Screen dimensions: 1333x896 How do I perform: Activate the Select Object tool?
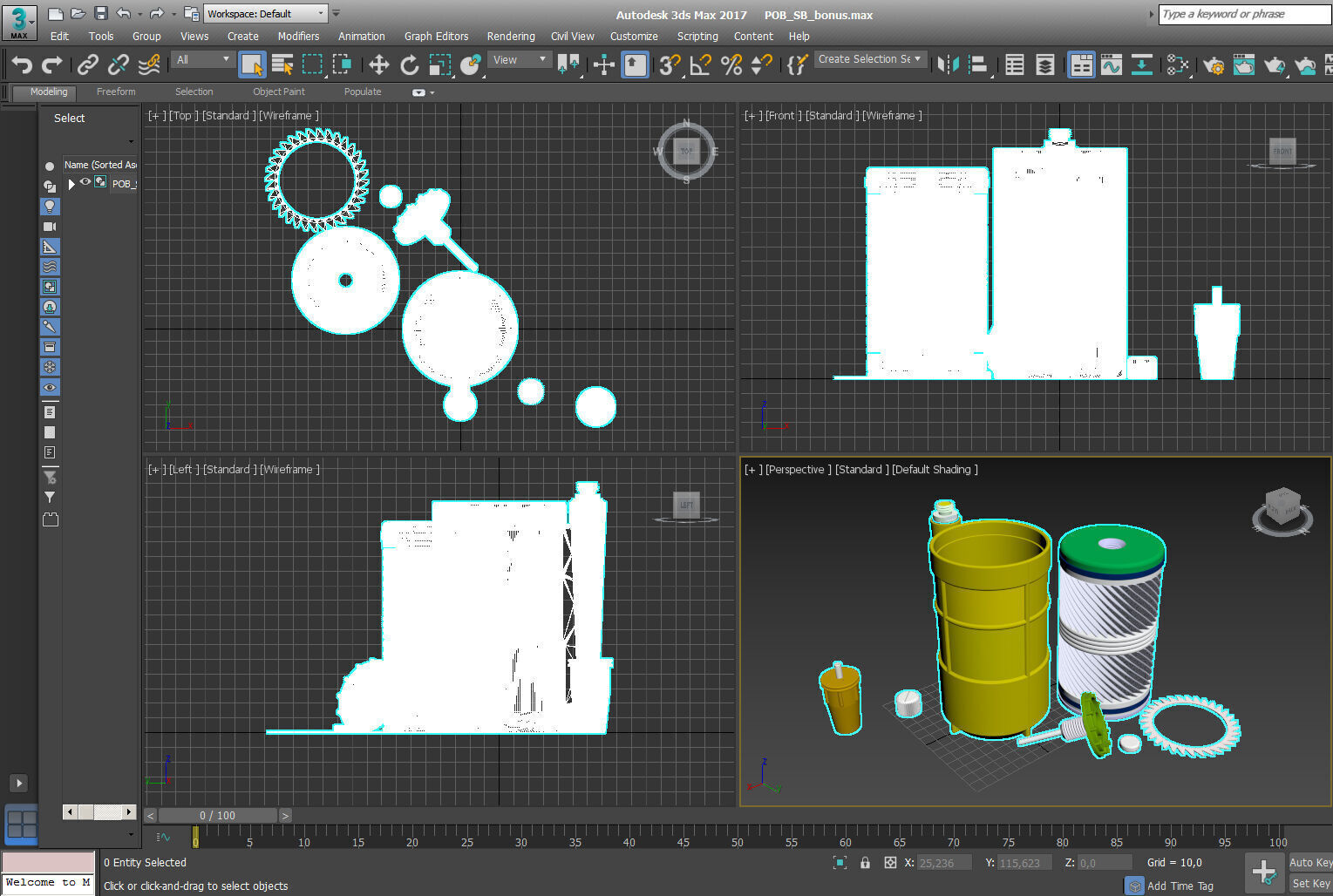[252, 64]
